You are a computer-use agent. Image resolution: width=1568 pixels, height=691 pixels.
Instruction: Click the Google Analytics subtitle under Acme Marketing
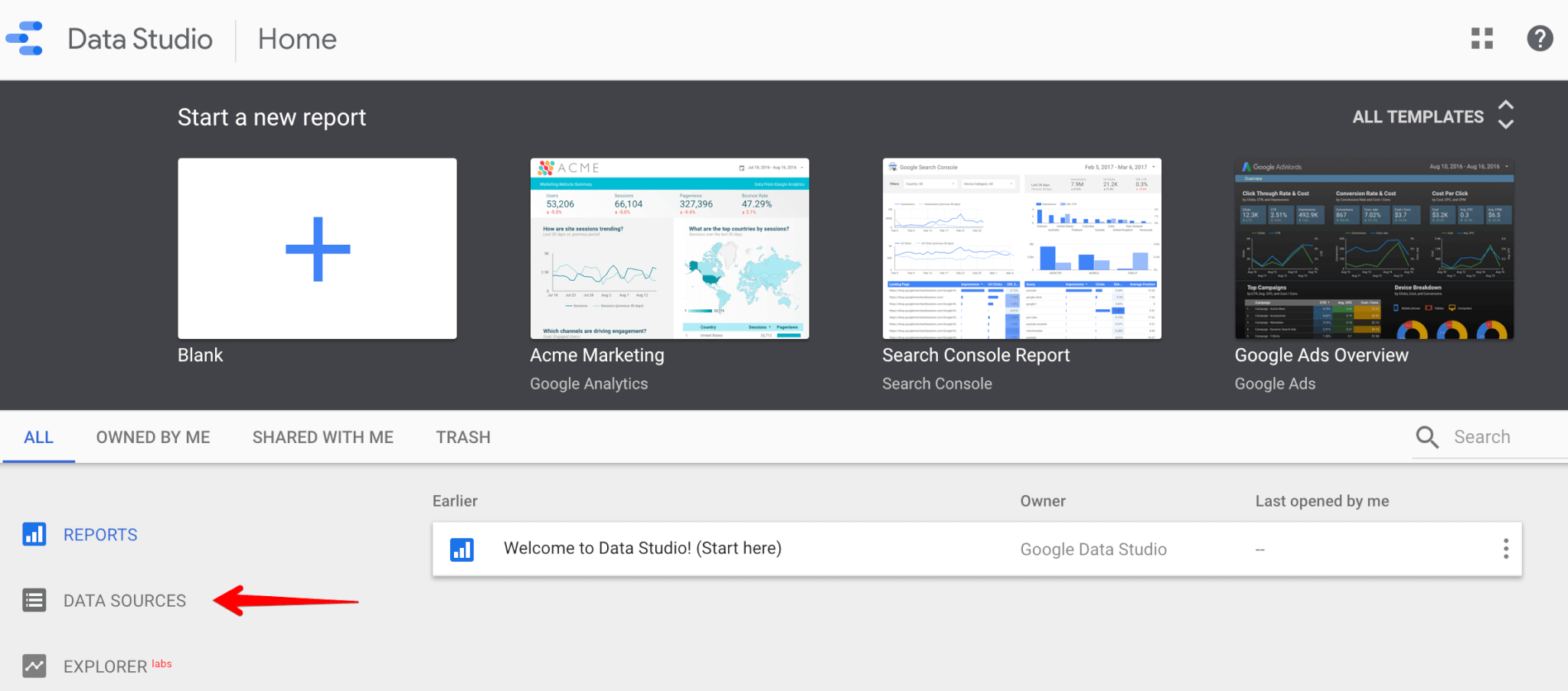click(x=589, y=384)
